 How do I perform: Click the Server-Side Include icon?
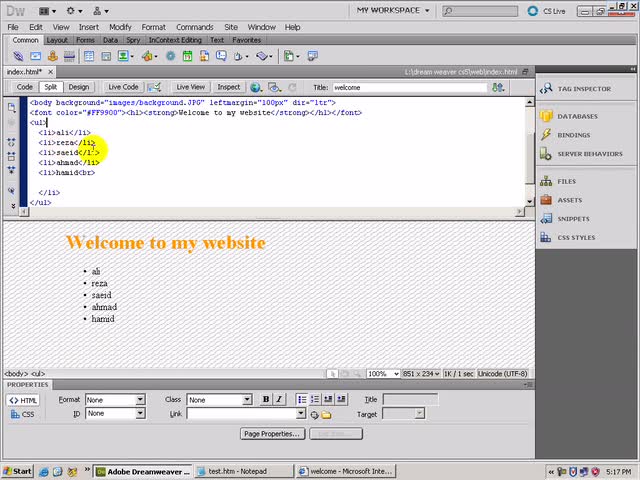tap(204, 56)
